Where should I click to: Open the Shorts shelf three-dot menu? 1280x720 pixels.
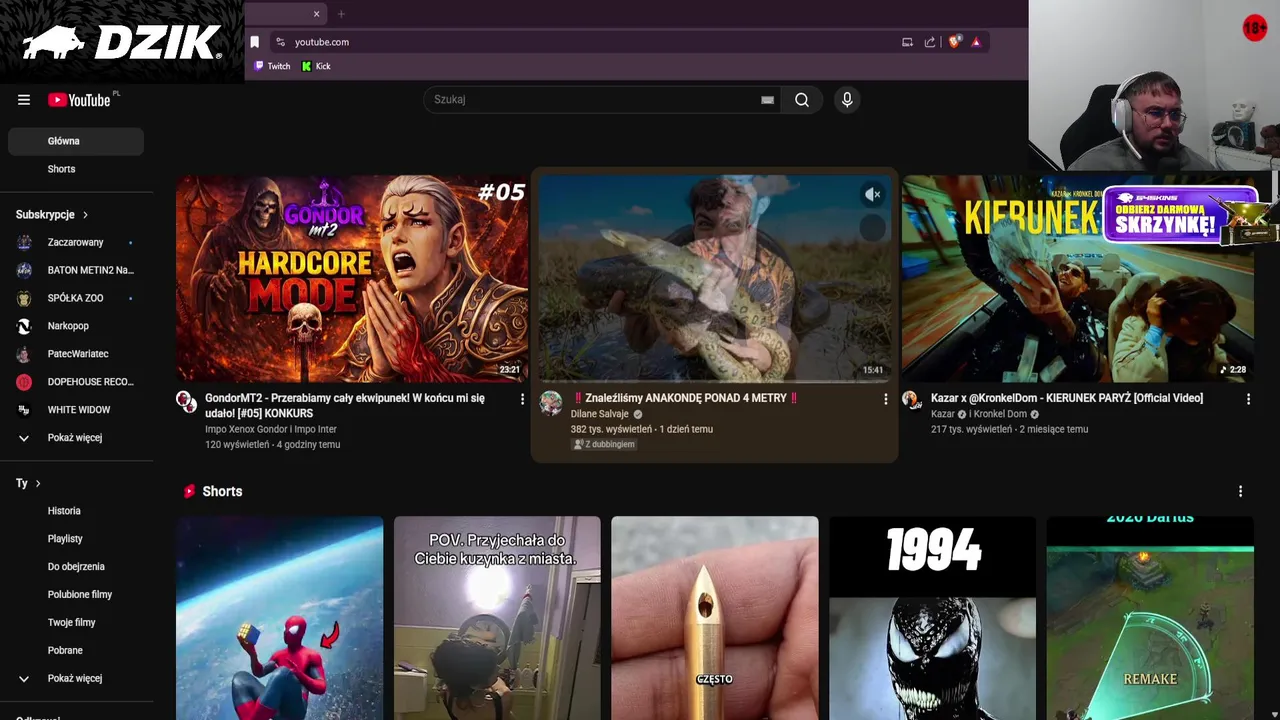click(1240, 492)
